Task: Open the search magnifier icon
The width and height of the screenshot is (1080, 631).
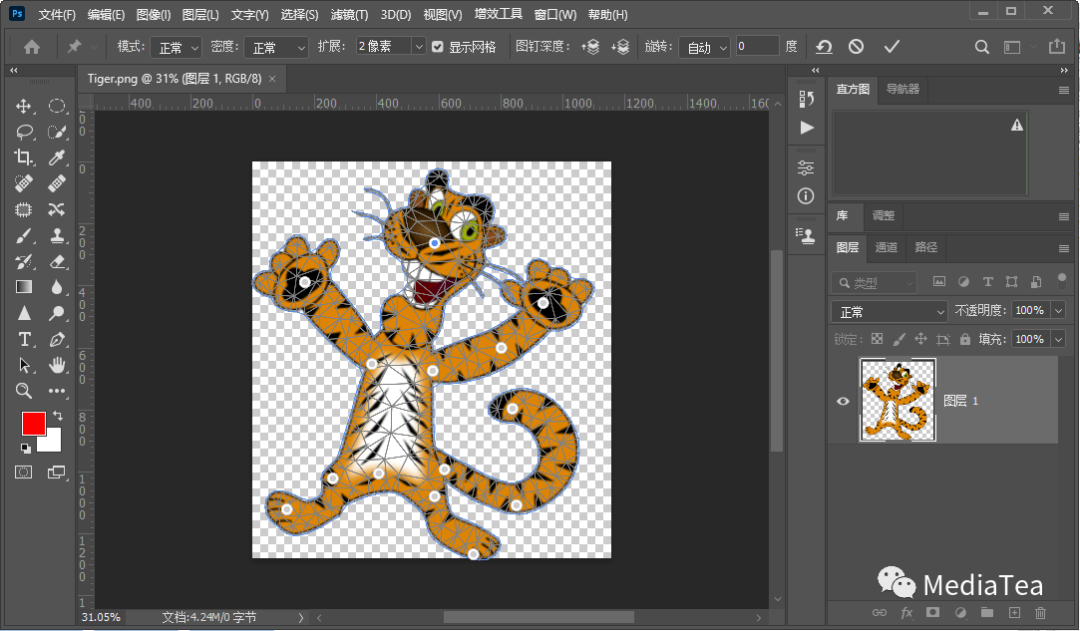Action: coord(982,47)
